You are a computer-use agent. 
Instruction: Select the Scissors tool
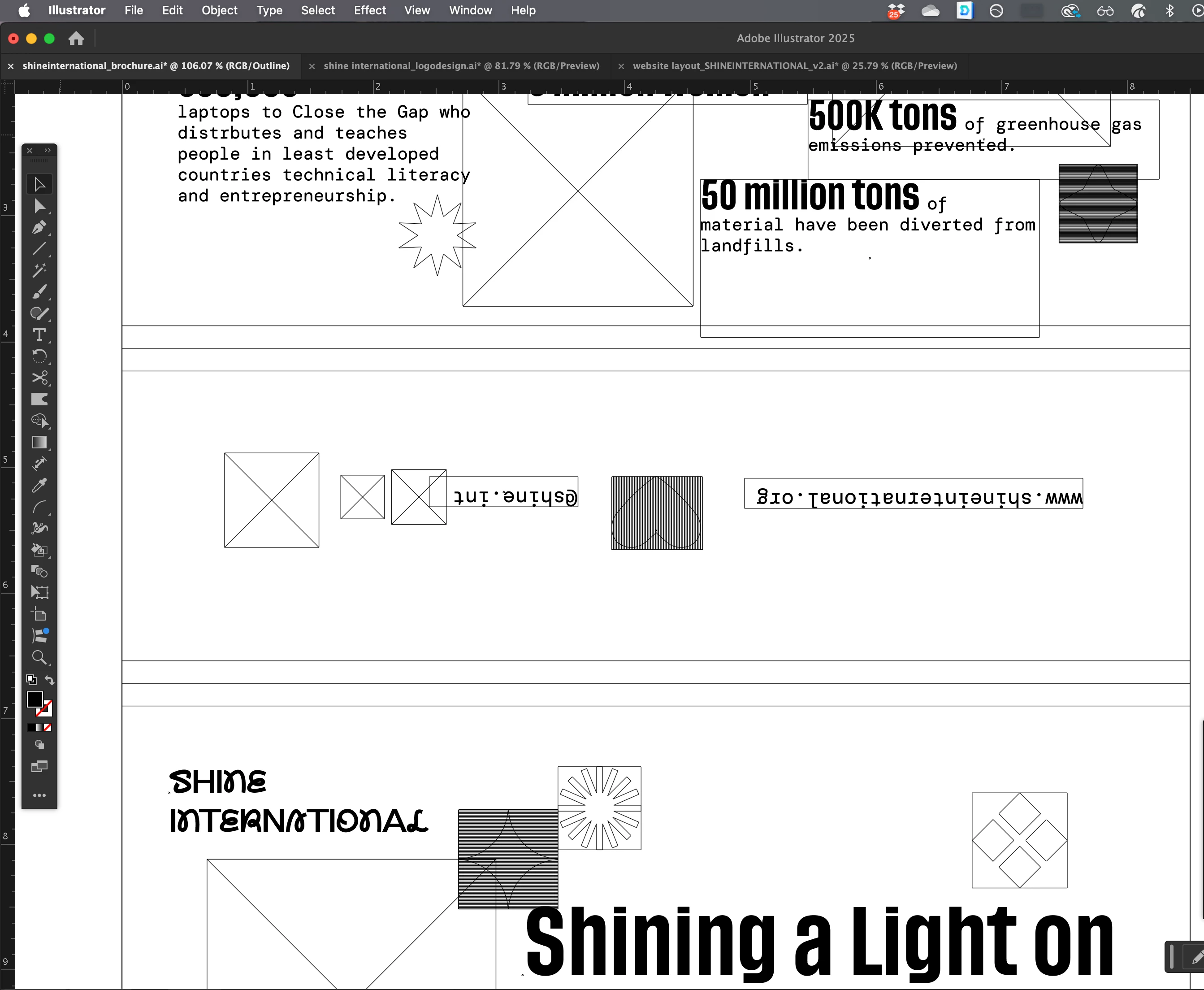[x=39, y=378]
